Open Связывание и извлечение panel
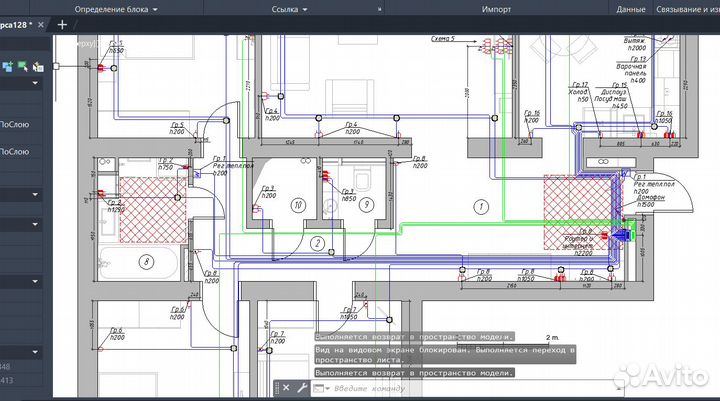 (x=690, y=8)
